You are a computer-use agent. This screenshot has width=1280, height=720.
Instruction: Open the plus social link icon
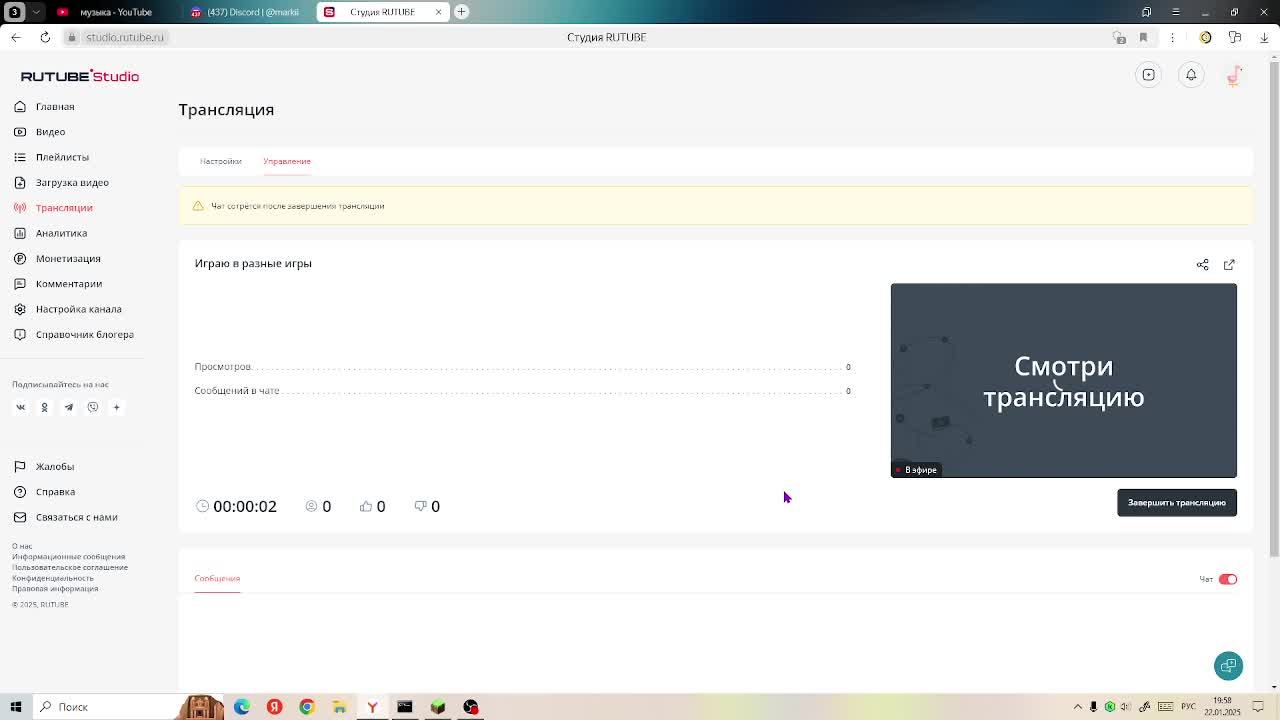pyautogui.click(x=116, y=407)
